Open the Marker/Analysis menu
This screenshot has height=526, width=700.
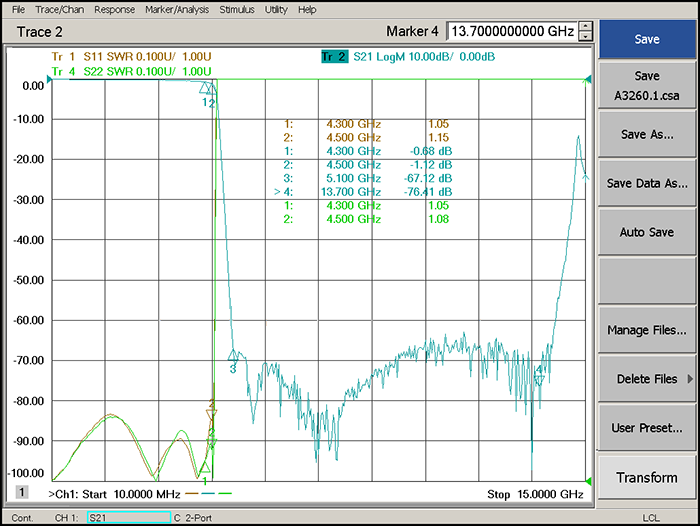click(177, 9)
